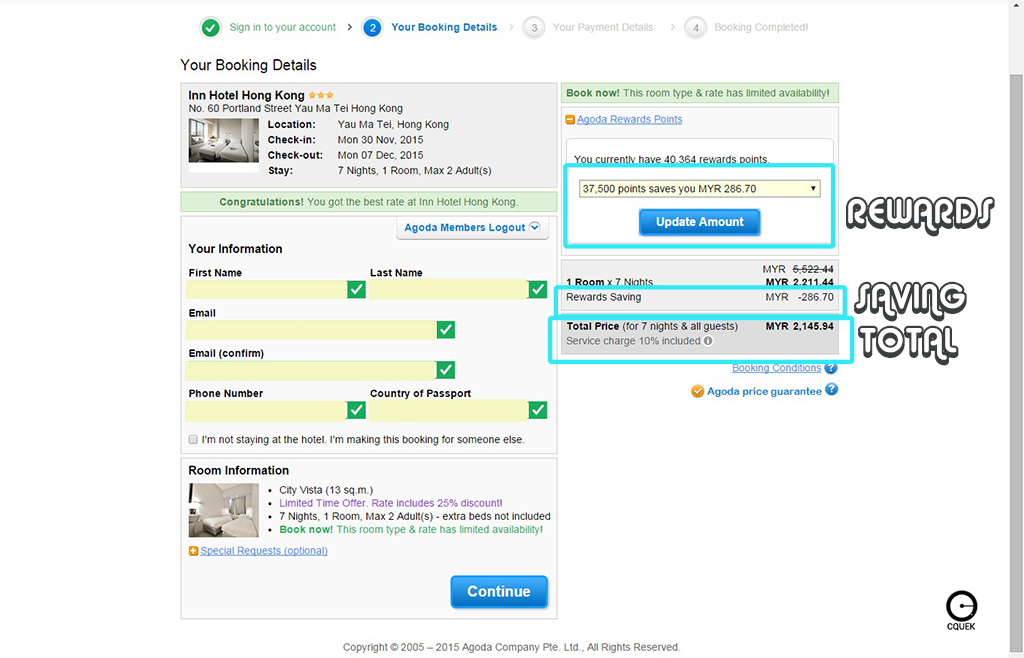Expand Special Requests plus icon

pos(193,551)
